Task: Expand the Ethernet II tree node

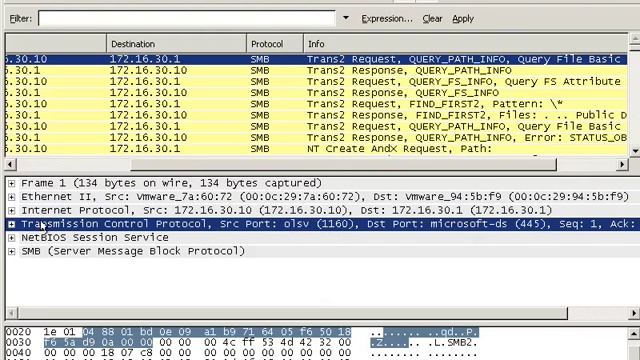Action: pyautogui.click(x=11, y=197)
